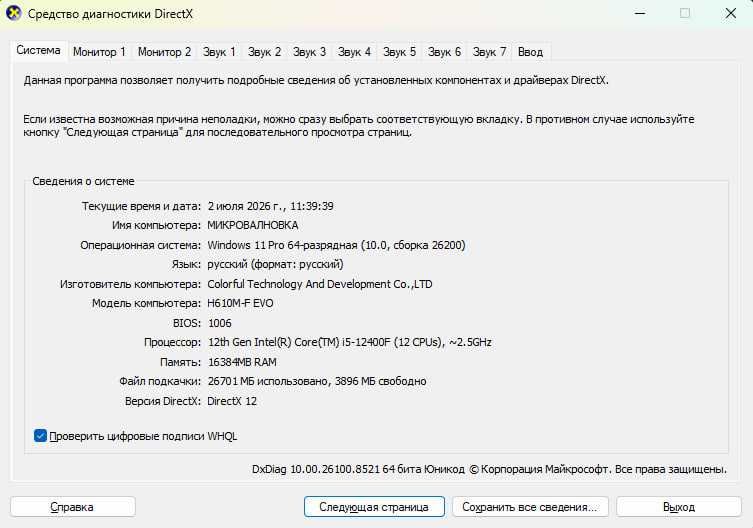Select computer name МИКРОВАЛНОВКА

click(x=253, y=225)
